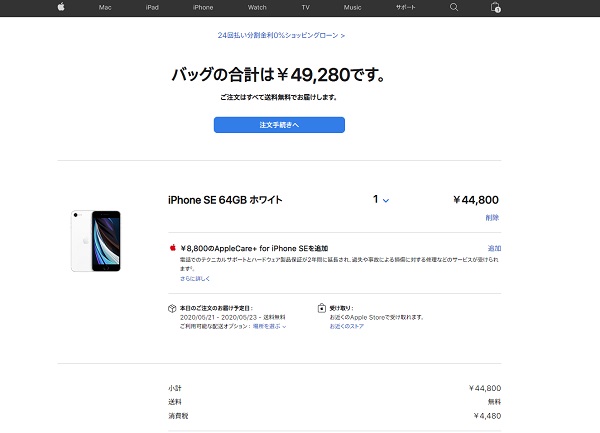Expand the delivery location selector dropdown

tap(269, 326)
